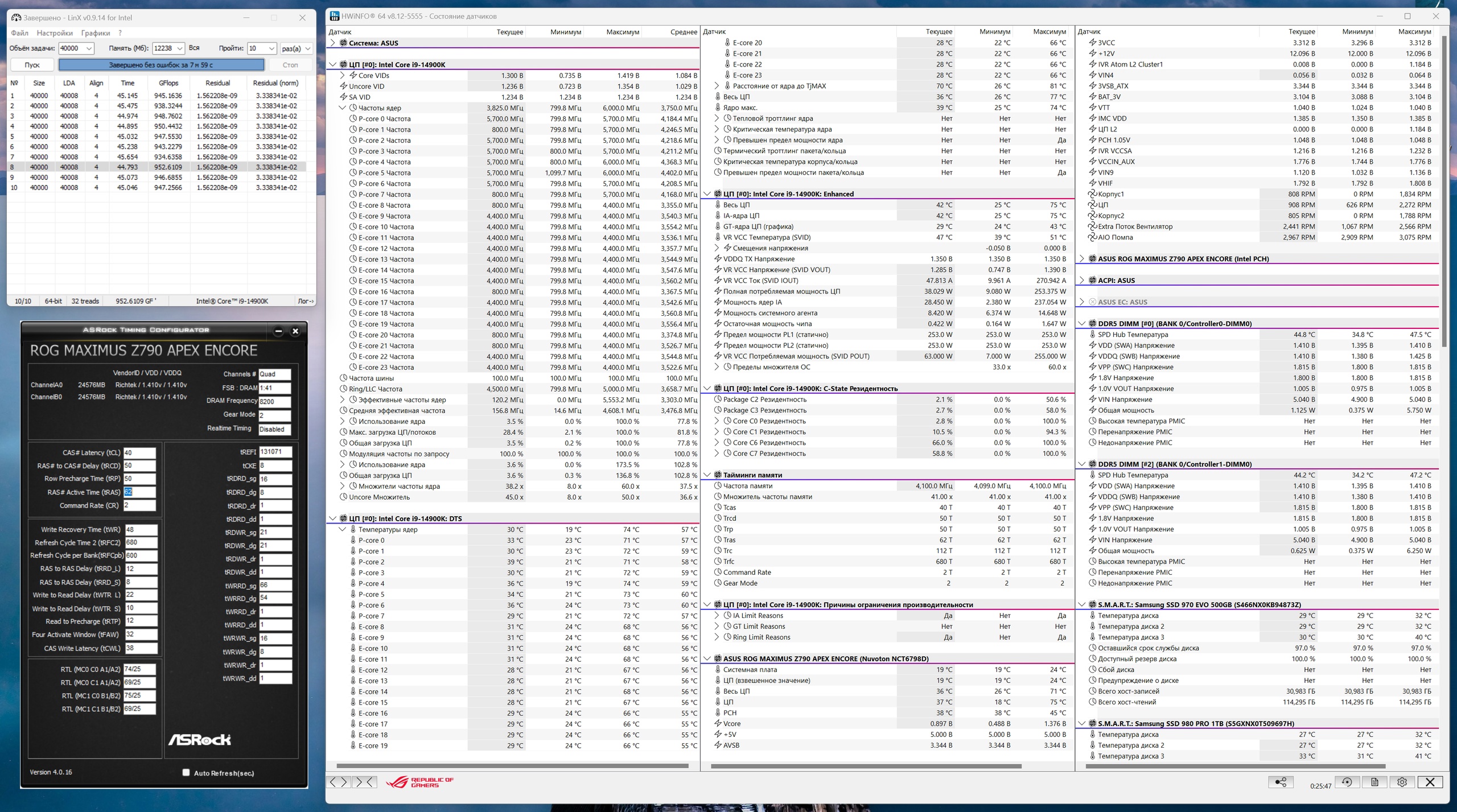
Task: Expand the Core VIDs tree node
Action: 343,75
